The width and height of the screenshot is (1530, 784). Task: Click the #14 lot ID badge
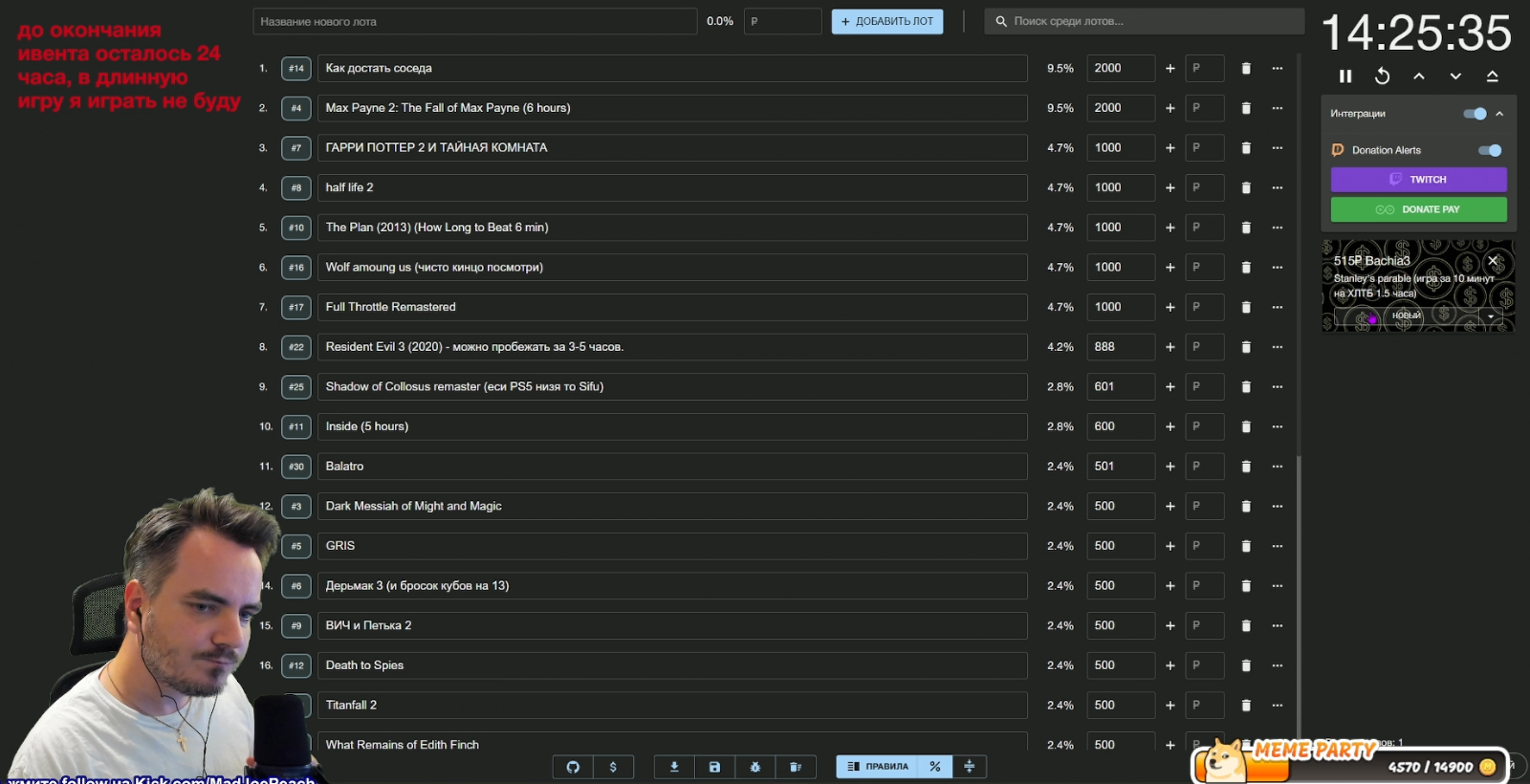click(x=296, y=68)
